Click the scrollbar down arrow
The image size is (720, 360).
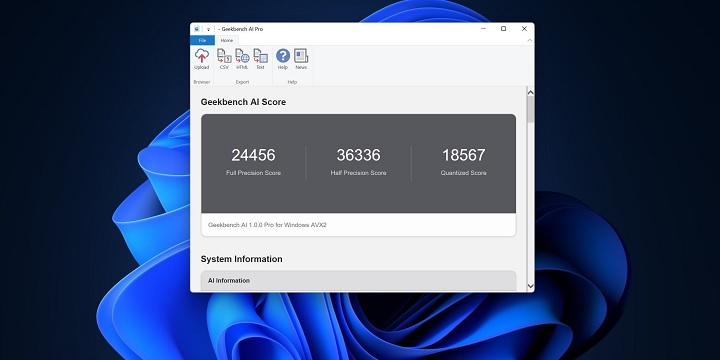click(530, 286)
